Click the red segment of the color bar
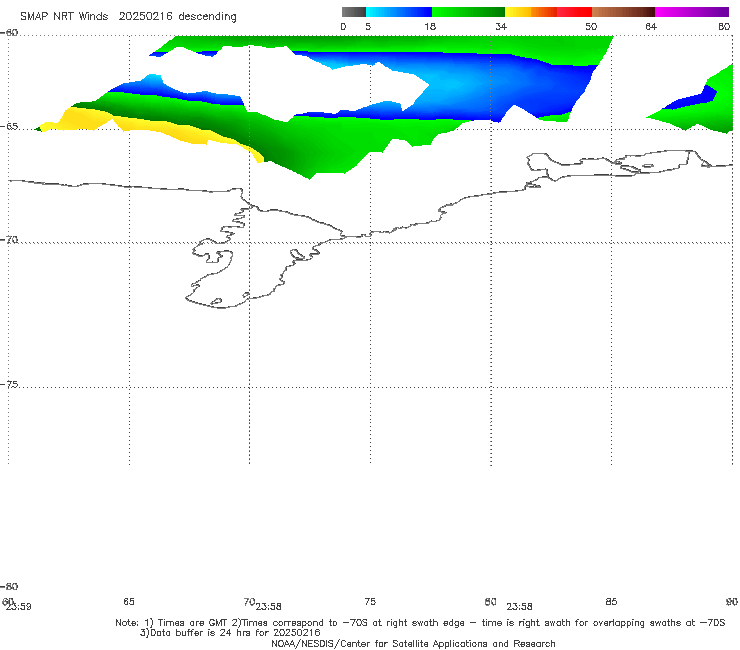Image resolution: width=740 pixels, height=650 pixels. pos(575,12)
